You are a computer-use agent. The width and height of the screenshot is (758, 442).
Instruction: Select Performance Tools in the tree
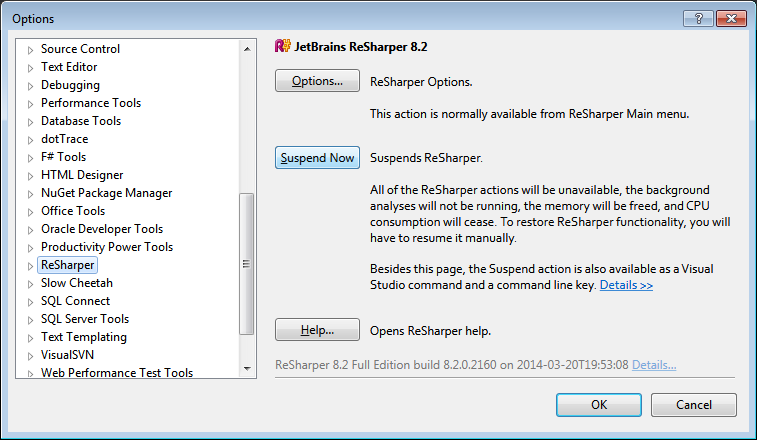pyautogui.click(x=91, y=103)
